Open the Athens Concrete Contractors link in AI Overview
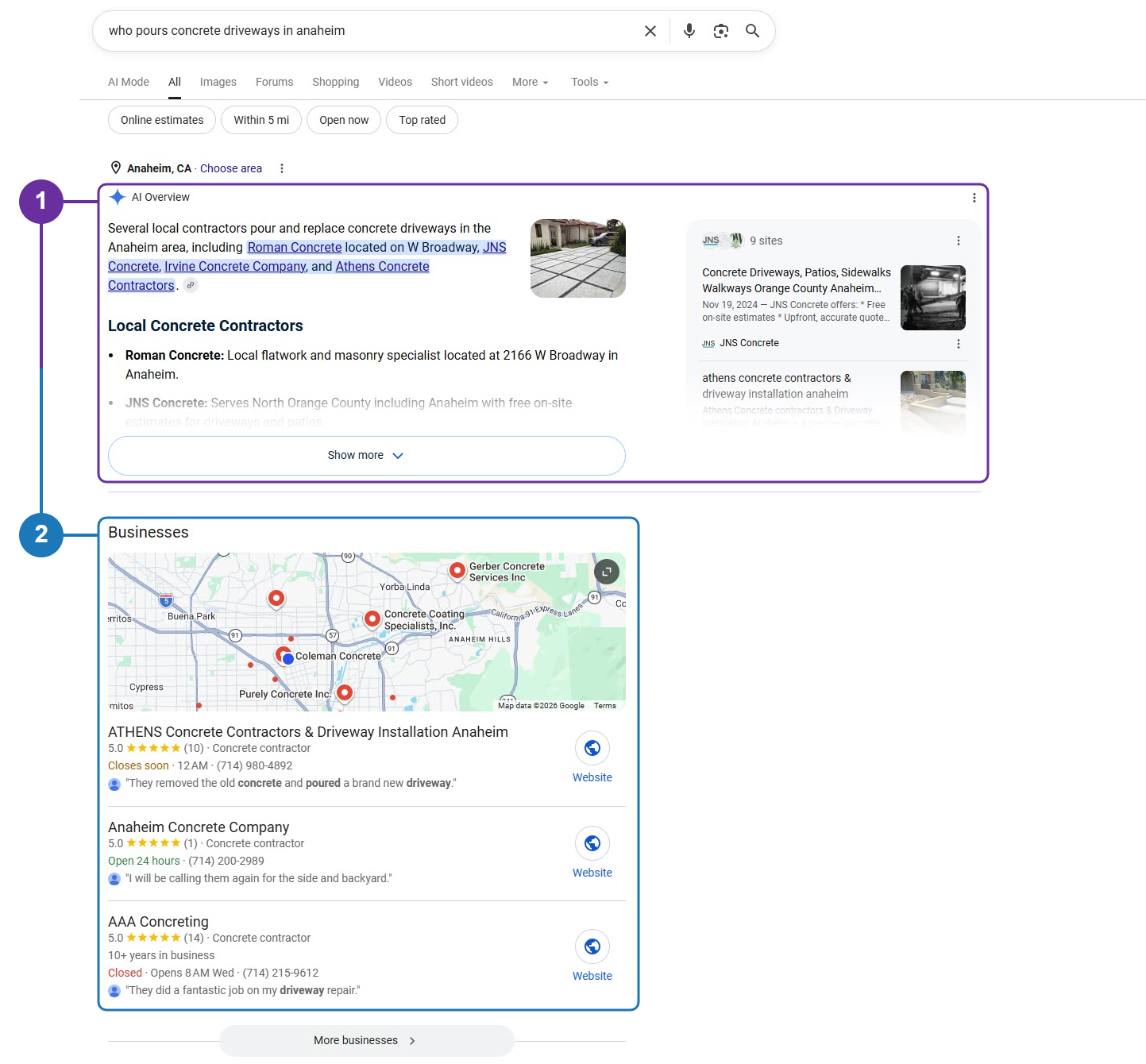This screenshot has height=1064, width=1146. (382, 266)
